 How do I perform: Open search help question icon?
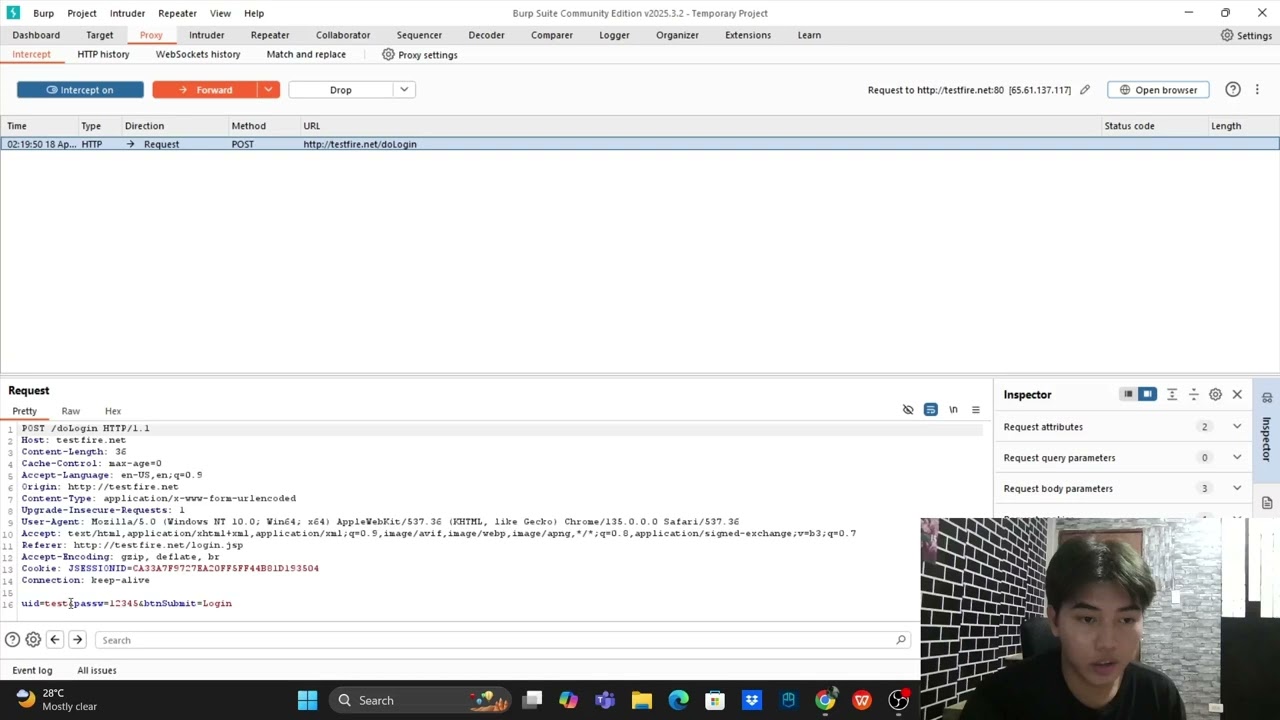click(x=12, y=640)
